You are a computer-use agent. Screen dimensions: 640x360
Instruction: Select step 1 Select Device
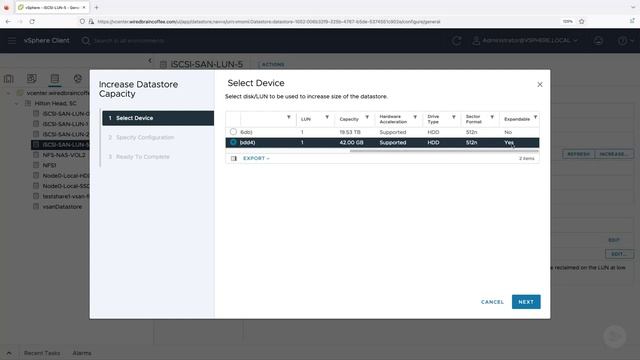158,118
